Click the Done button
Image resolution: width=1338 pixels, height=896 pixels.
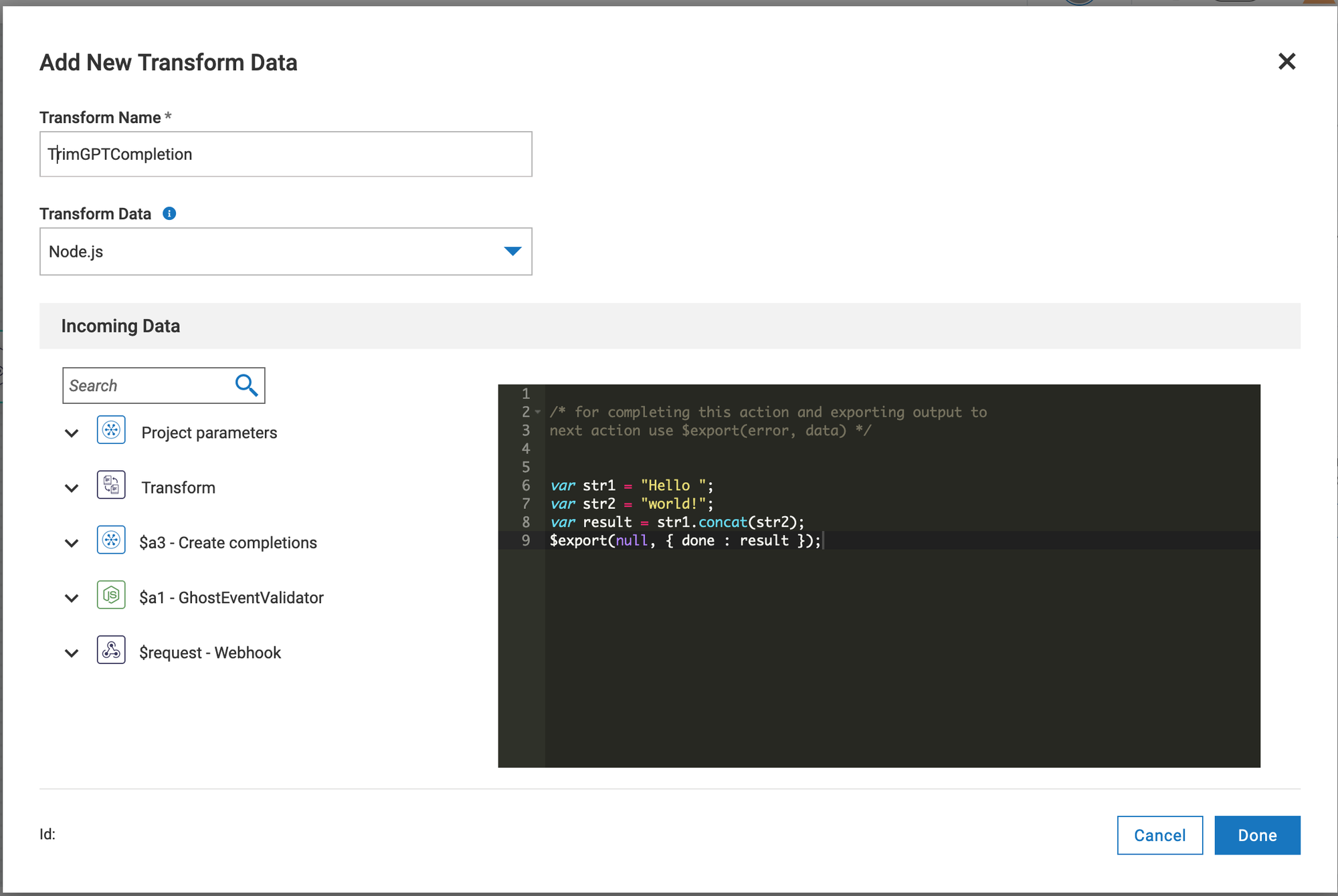click(1257, 835)
